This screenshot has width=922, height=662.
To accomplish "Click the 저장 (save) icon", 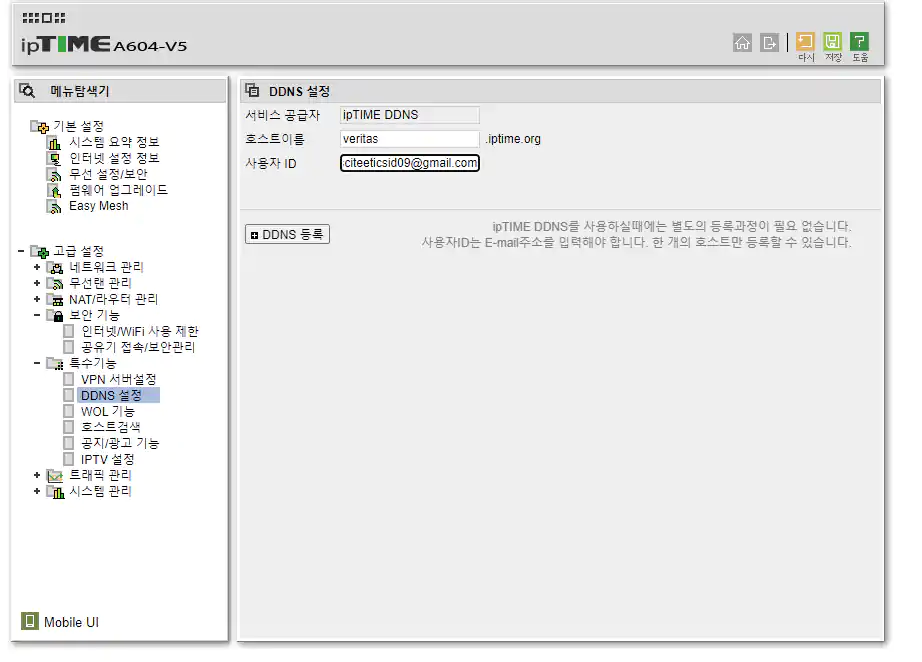I will click(x=832, y=42).
